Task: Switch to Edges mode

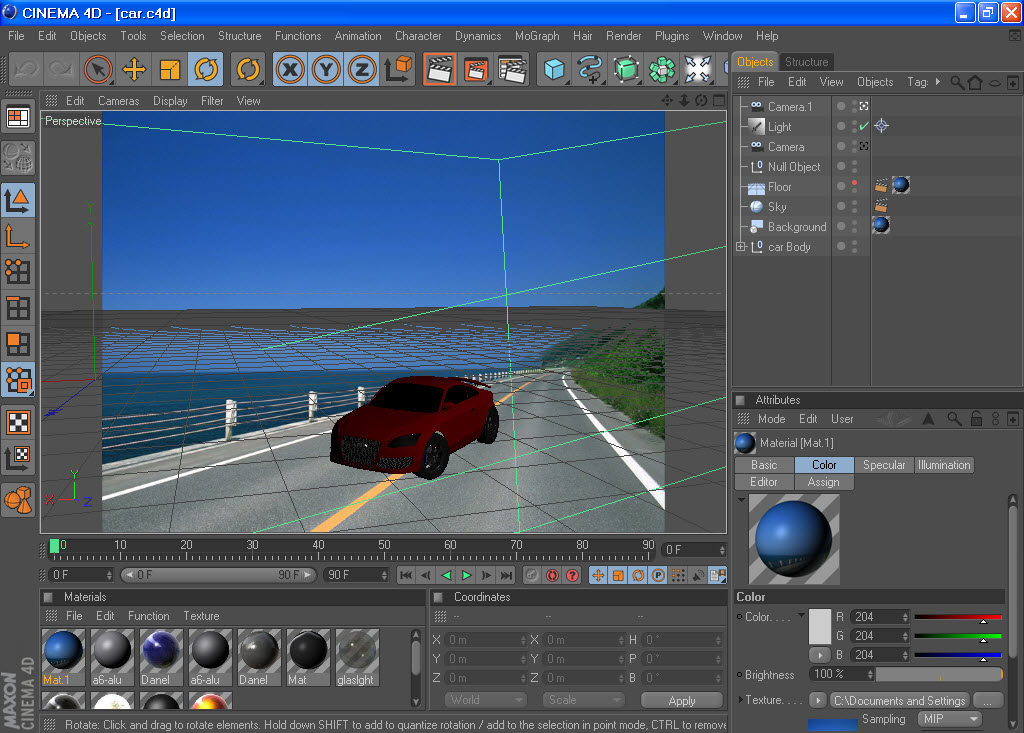Action: [x=18, y=308]
